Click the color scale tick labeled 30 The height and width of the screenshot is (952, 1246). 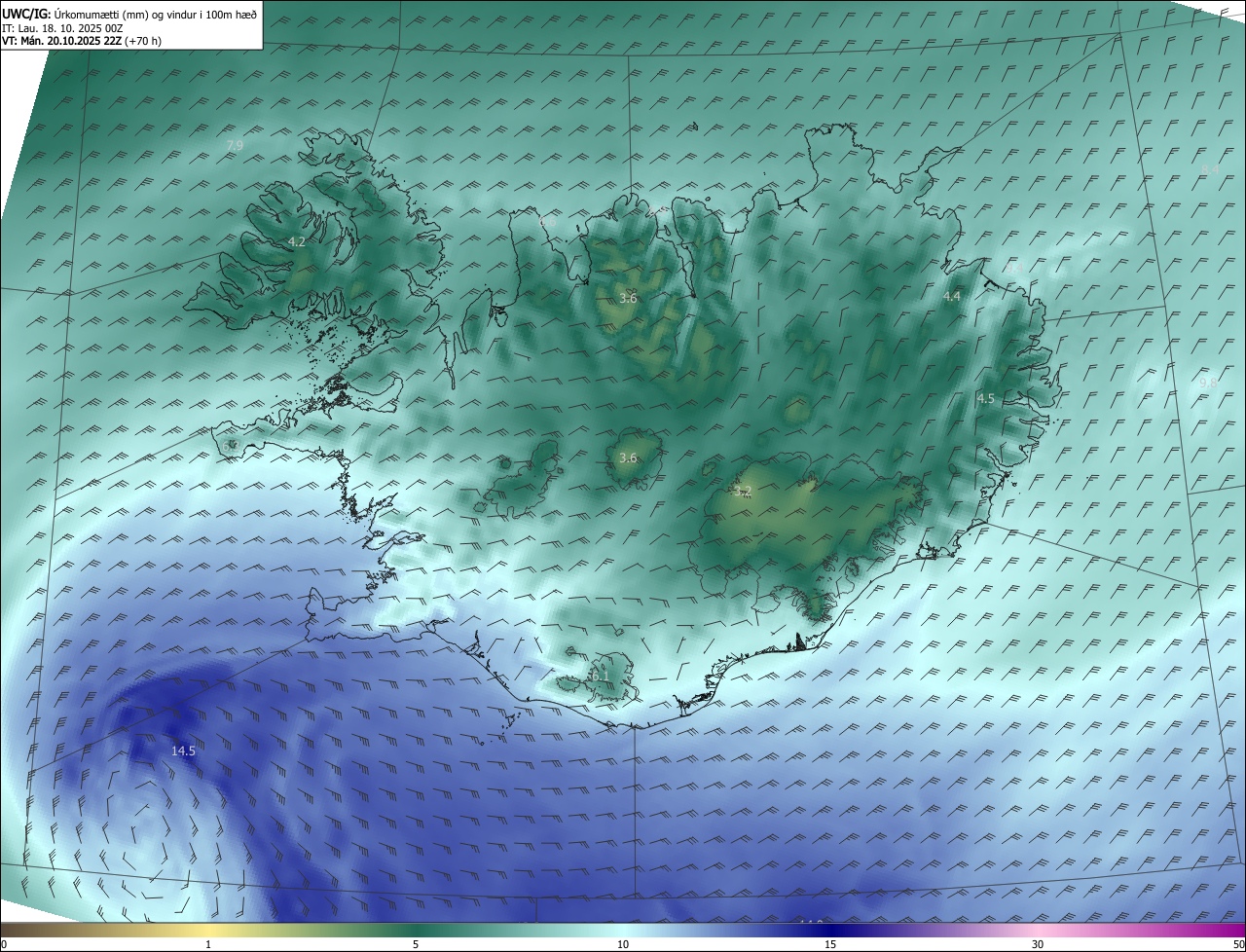point(1038,944)
